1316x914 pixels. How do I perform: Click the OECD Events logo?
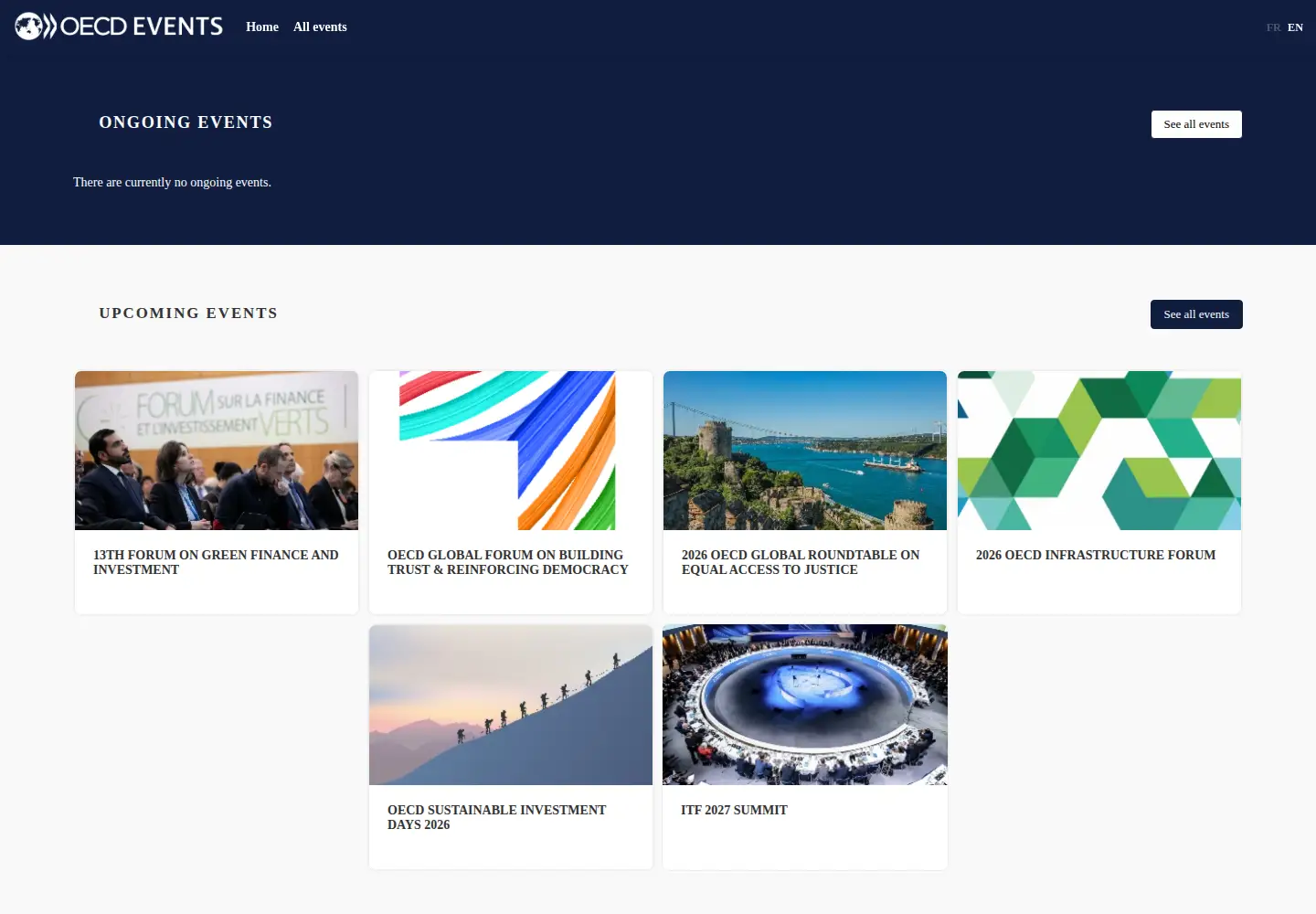click(x=119, y=27)
